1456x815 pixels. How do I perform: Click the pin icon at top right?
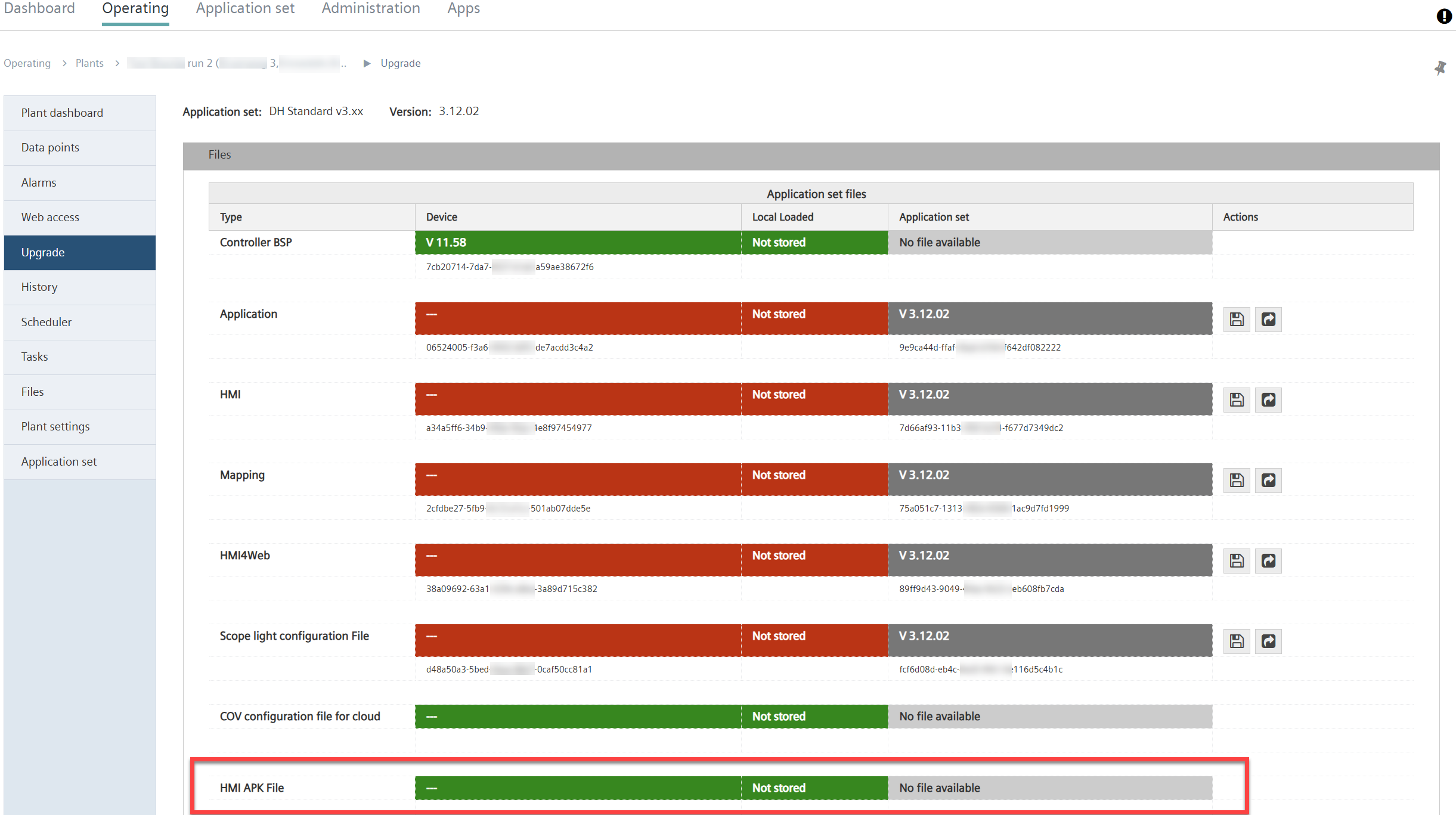tap(1440, 67)
